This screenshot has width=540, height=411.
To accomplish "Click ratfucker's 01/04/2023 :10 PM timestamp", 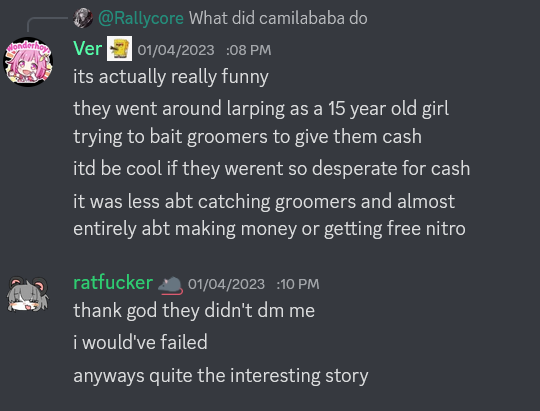I will (254, 284).
